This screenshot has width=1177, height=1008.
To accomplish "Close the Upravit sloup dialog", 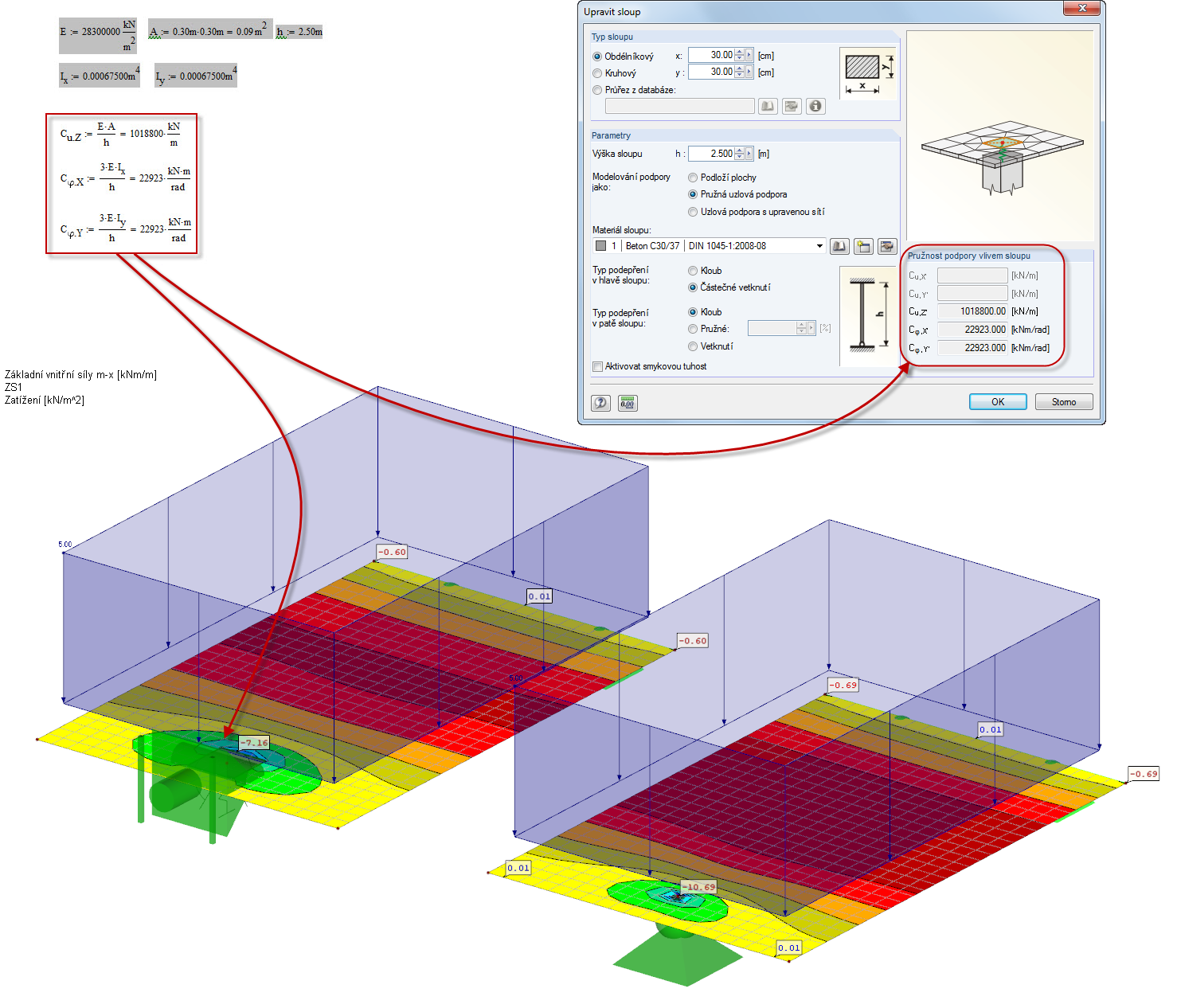I will point(1082,8).
